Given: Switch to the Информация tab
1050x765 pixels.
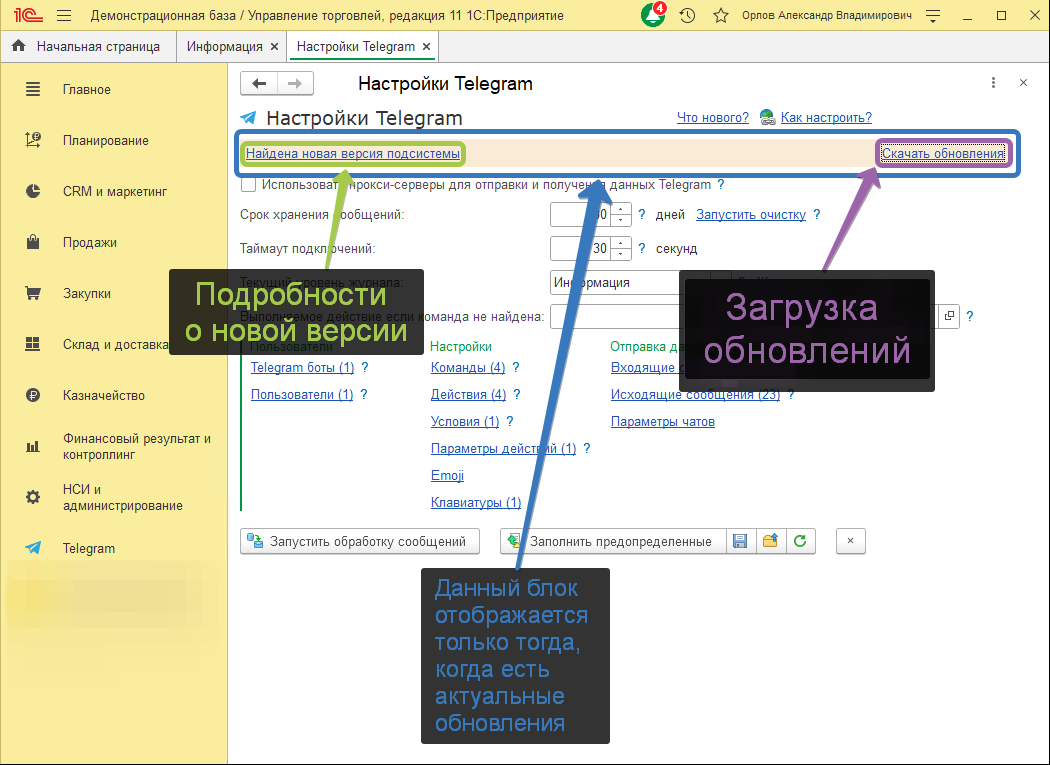Looking at the screenshot, I should click(x=224, y=45).
